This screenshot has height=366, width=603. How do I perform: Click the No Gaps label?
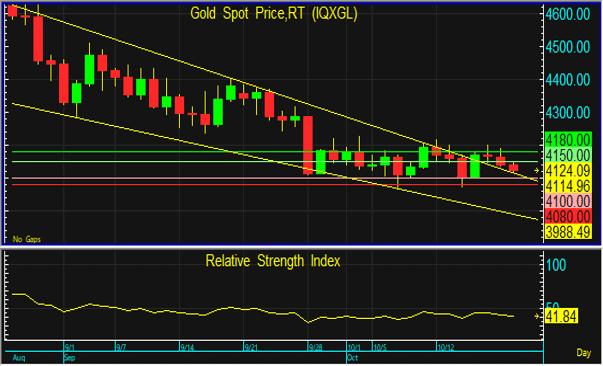pos(27,239)
